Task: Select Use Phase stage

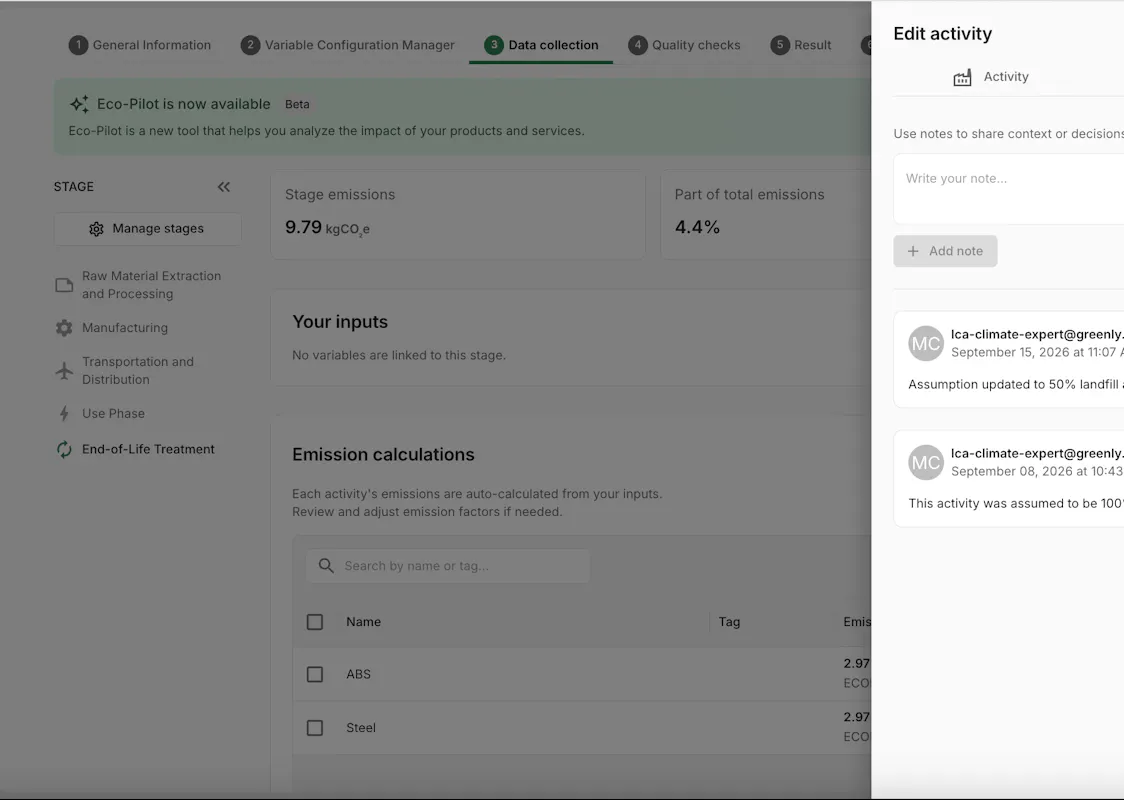Action: 100,414
